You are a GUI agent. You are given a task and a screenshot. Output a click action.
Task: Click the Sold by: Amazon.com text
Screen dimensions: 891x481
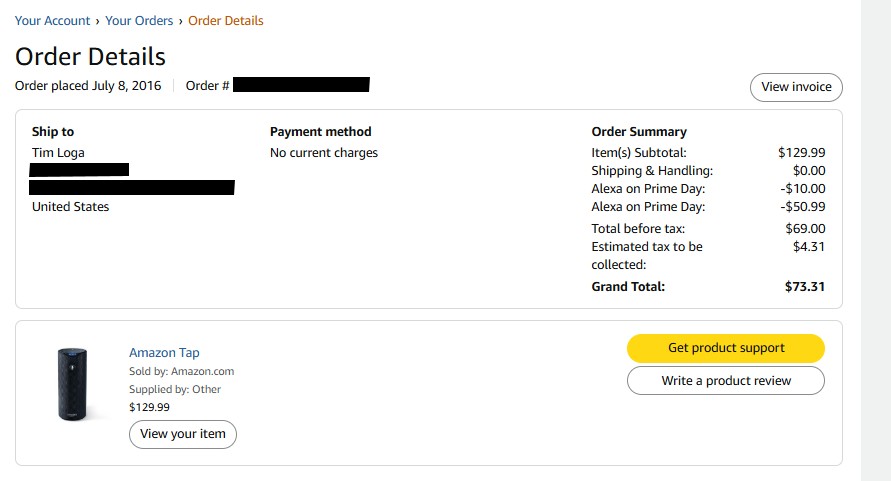click(x=182, y=371)
